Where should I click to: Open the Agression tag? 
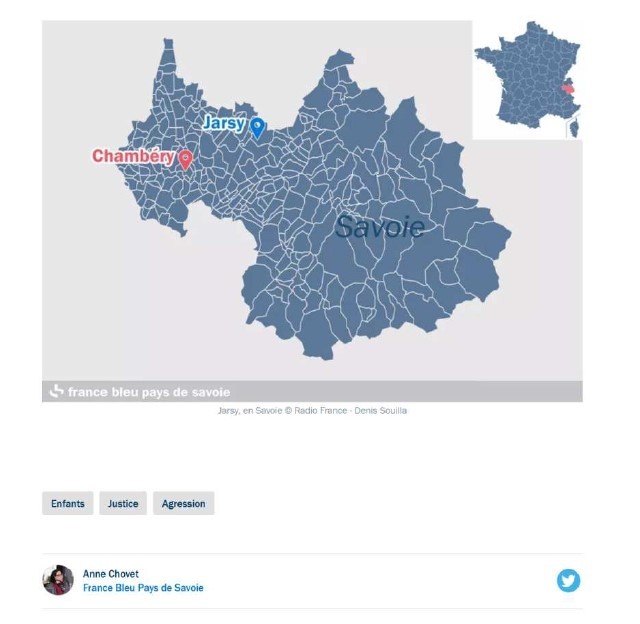(x=184, y=503)
